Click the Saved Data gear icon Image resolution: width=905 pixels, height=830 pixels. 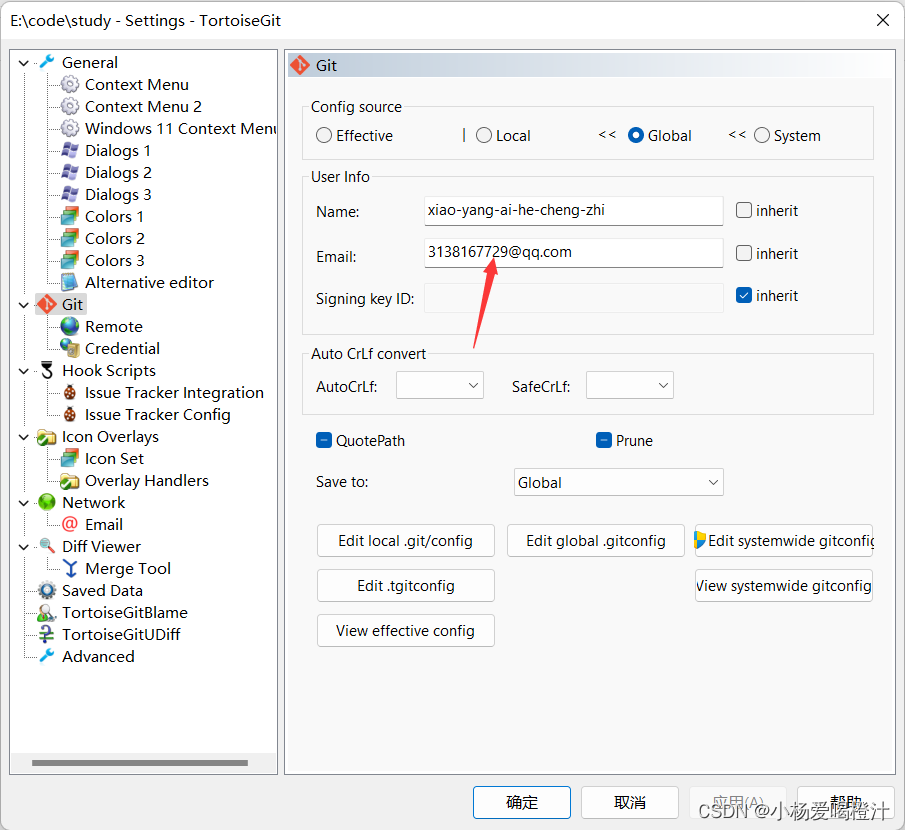(47, 590)
